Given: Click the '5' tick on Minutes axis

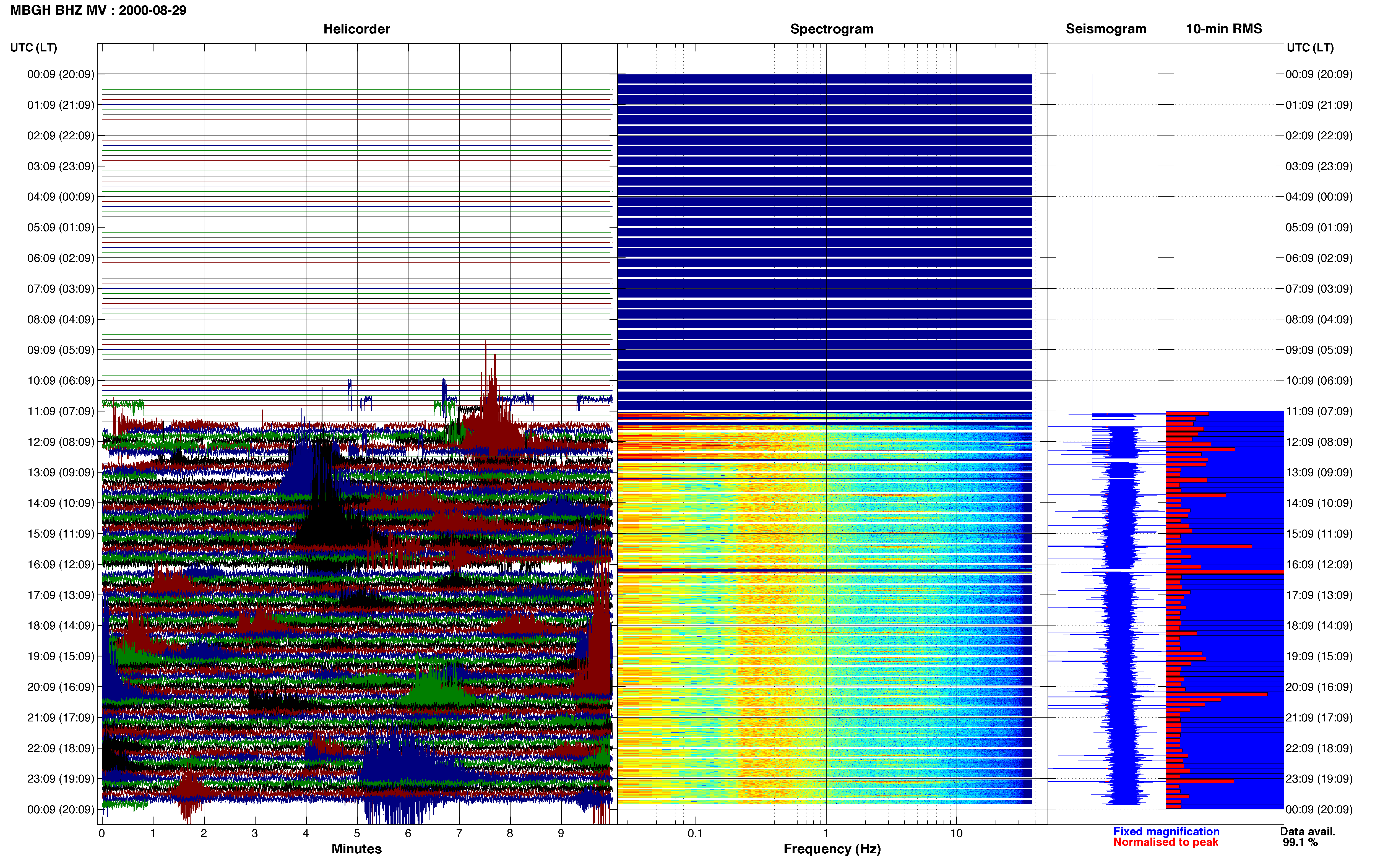Looking at the screenshot, I should [x=357, y=833].
